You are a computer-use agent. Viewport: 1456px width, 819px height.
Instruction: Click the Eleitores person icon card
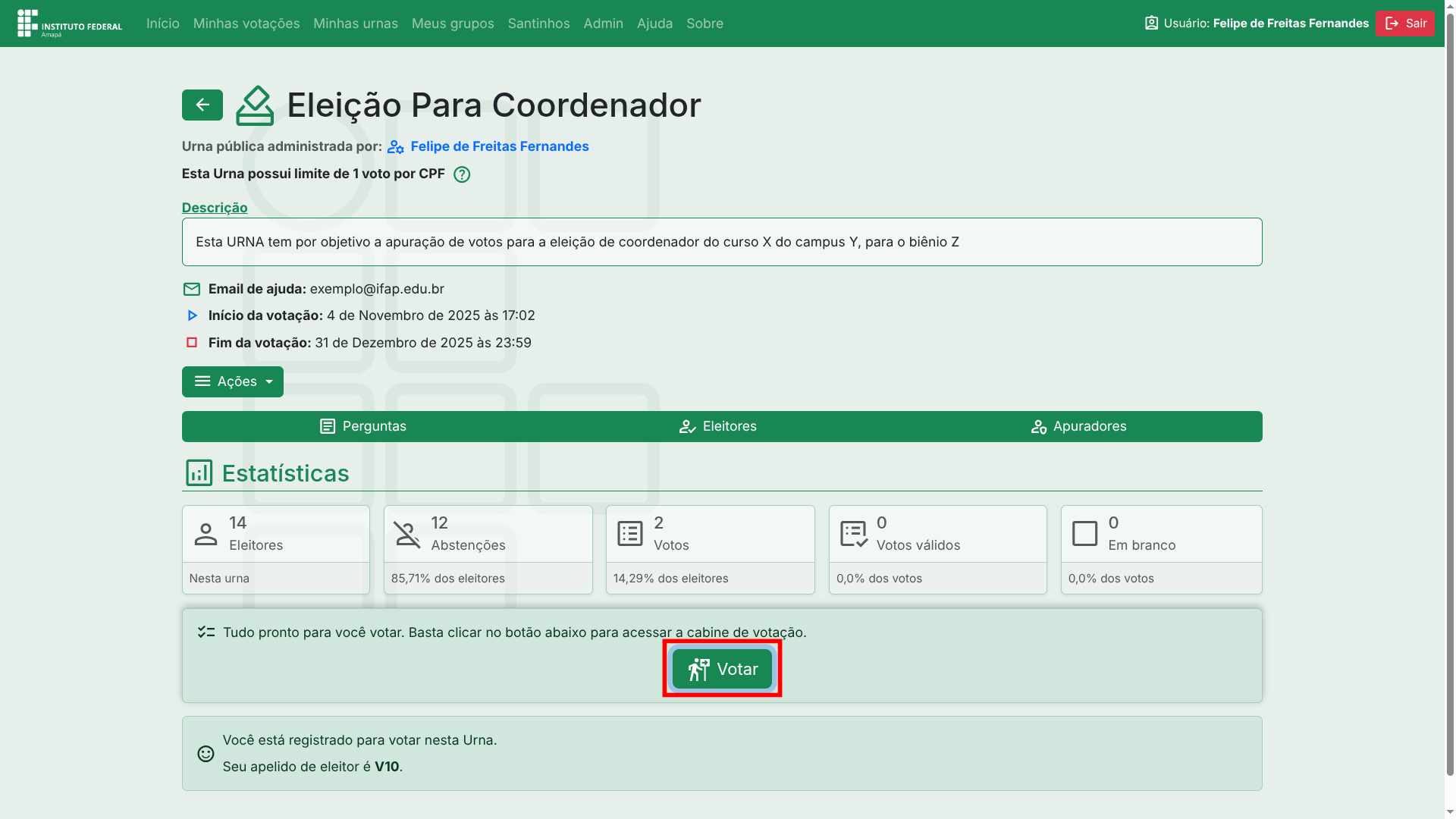[206, 534]
